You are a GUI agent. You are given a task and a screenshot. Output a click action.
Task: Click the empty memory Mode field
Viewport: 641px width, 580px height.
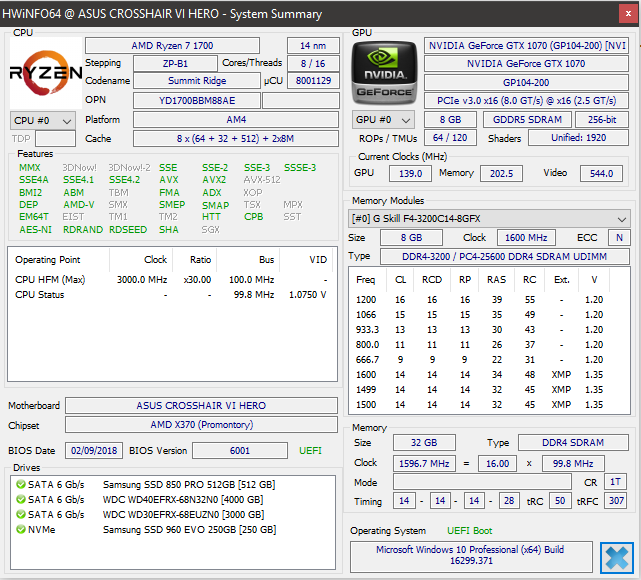click(x=482, y=481)
